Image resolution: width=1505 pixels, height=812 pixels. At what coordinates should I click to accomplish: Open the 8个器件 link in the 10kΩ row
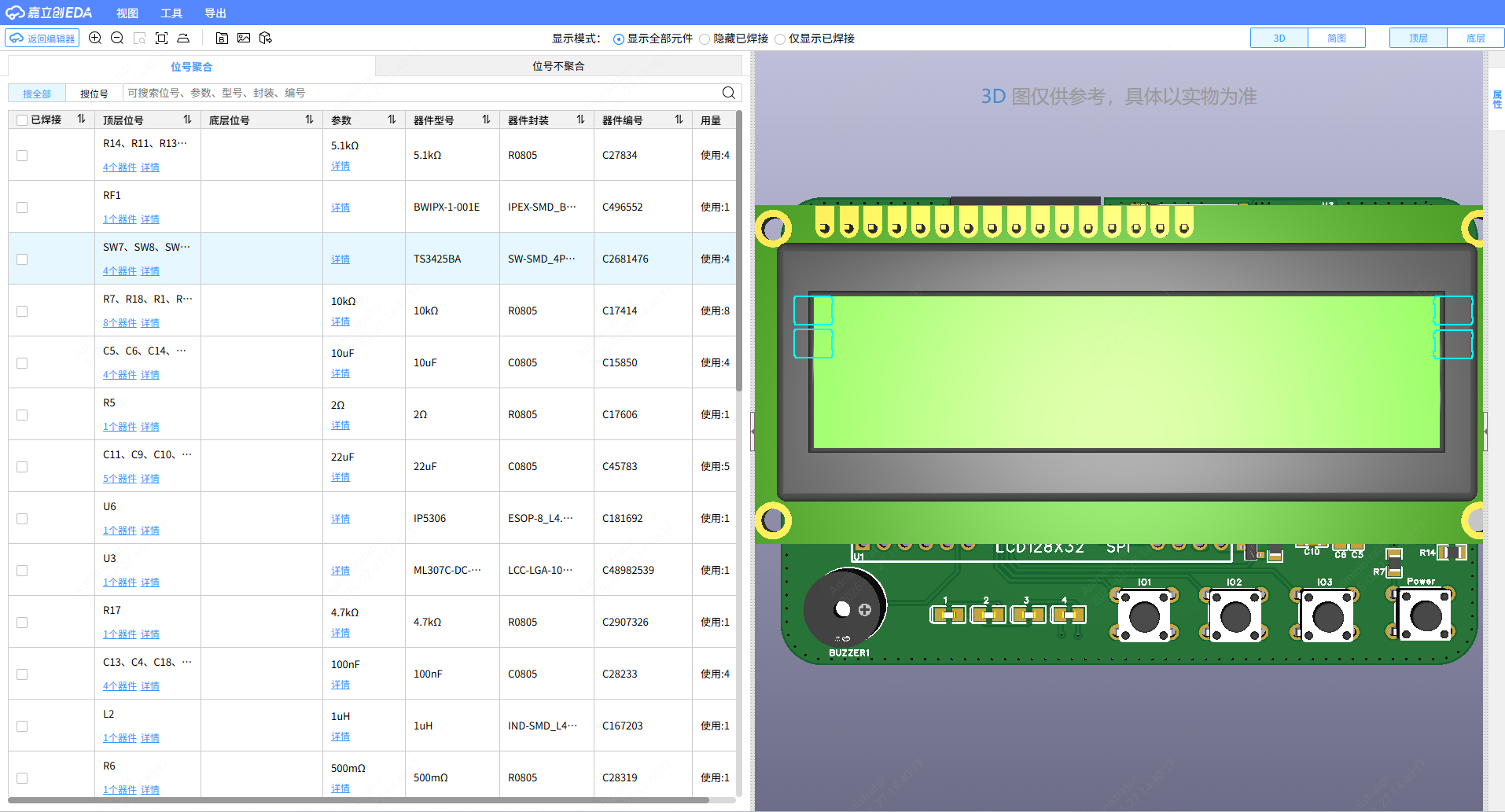[x=120, y=323]
